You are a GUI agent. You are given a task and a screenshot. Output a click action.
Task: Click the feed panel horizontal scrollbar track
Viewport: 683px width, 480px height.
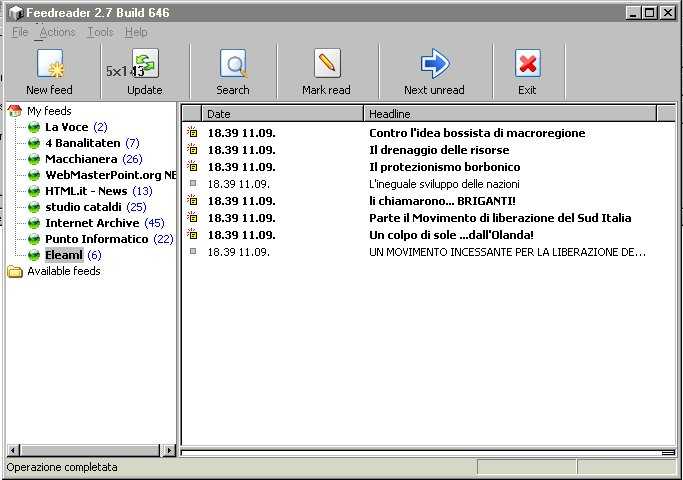90,451
